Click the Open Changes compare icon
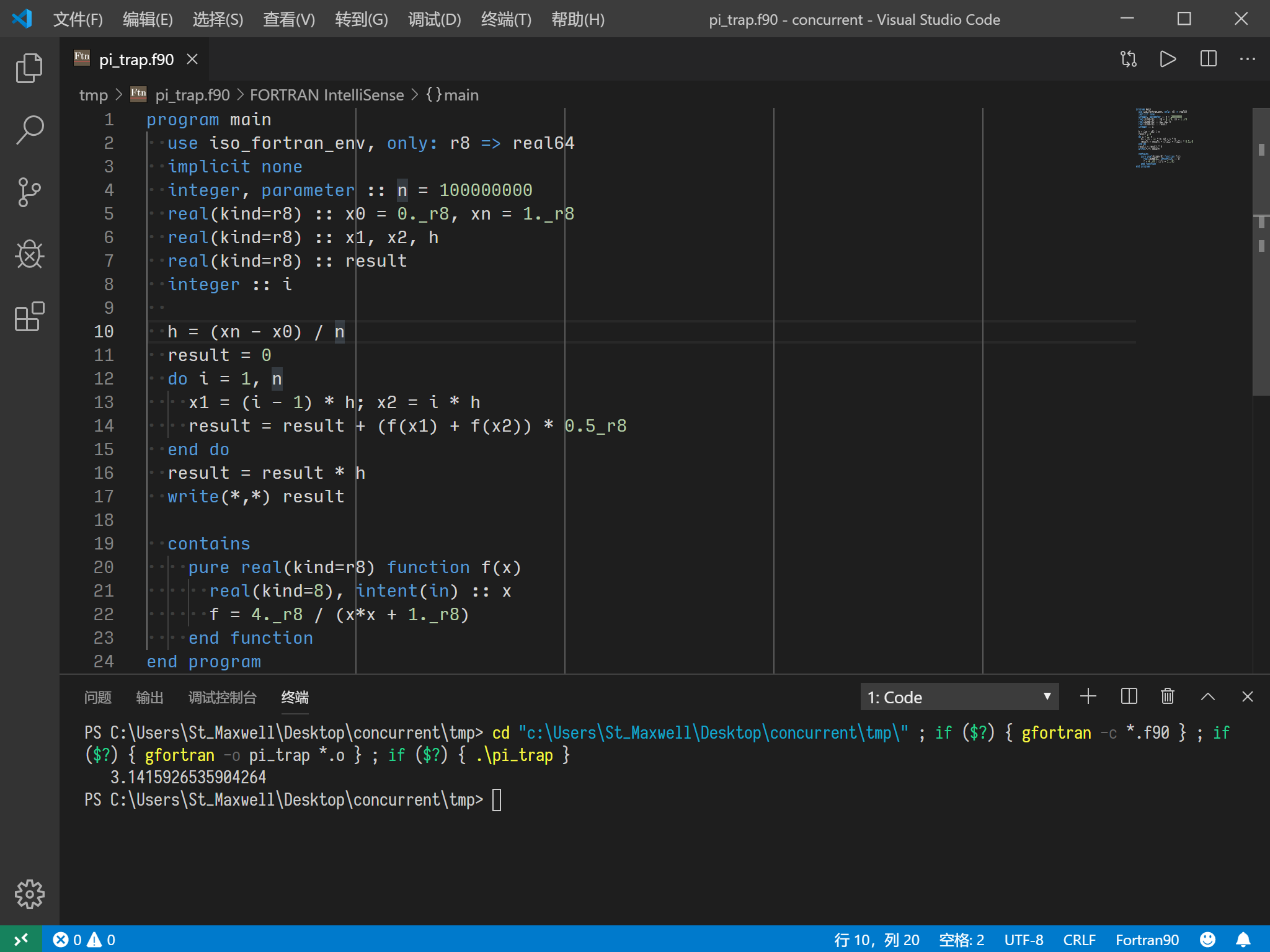The image size is (1270, 952). [x=1128, y=60]
